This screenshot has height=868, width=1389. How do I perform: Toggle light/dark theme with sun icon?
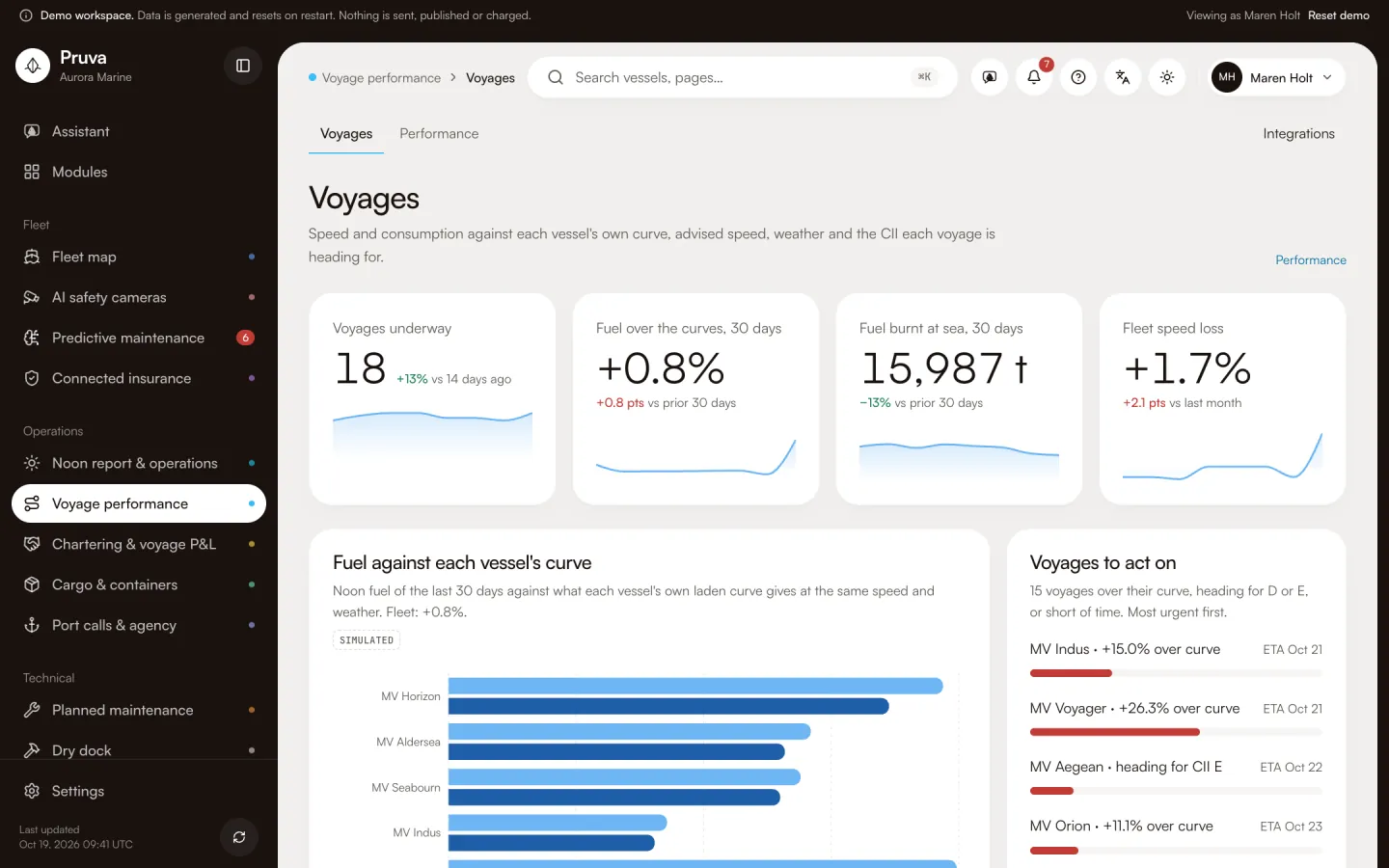coord(1167,77)
